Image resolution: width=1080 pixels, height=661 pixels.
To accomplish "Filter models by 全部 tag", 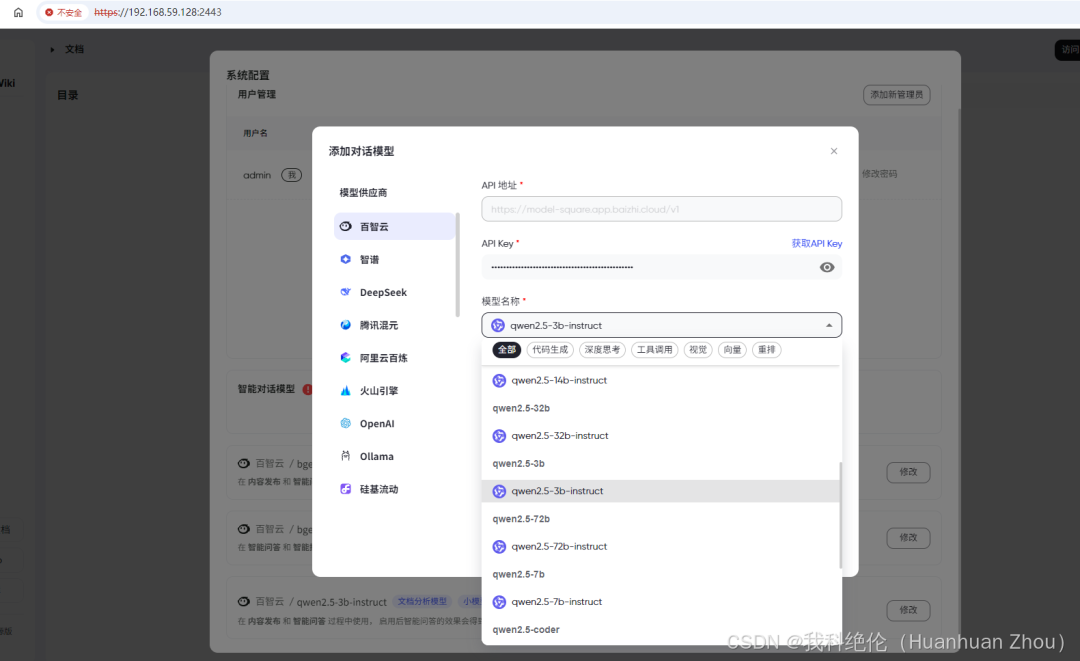I will pyautogui.click(x=507, y=350).
